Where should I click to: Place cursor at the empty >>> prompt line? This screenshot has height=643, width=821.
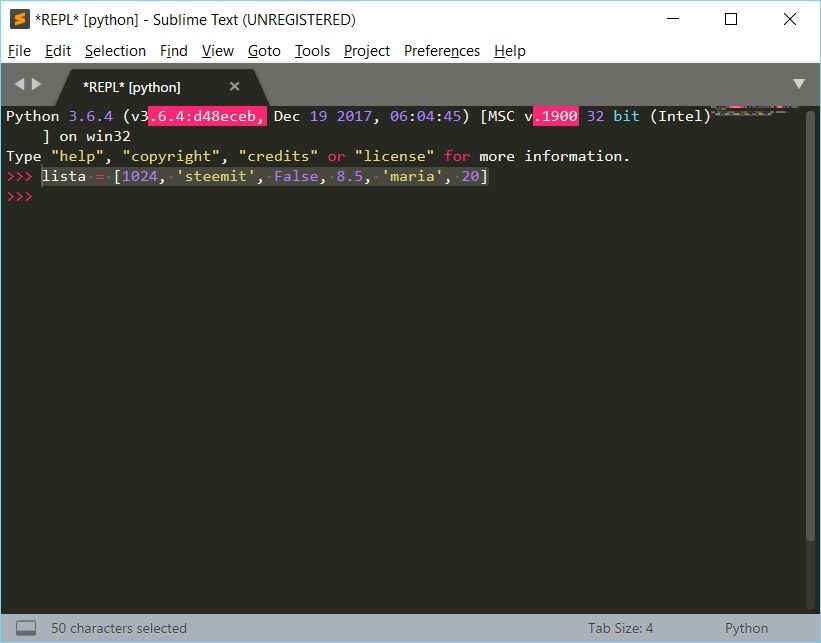tap(19, 196)
